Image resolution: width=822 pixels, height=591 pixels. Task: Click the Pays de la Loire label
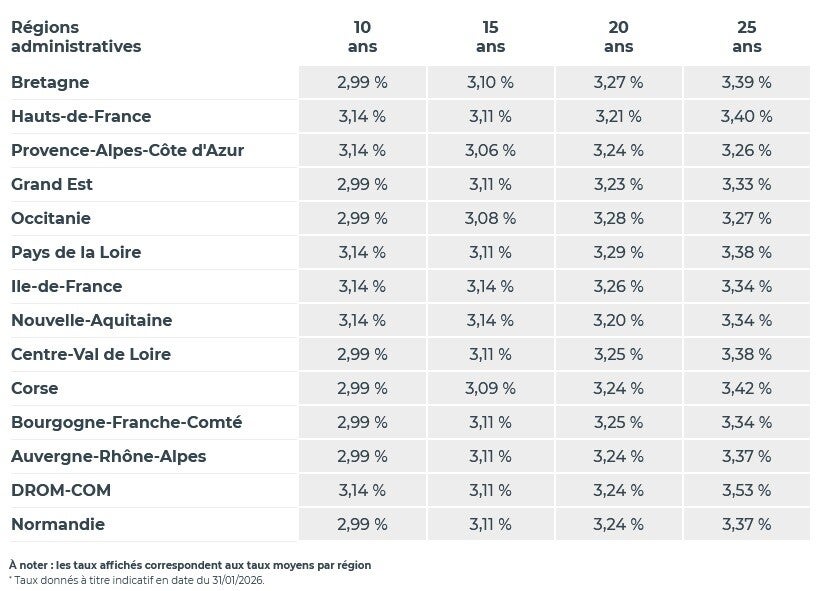pos(76,252)
